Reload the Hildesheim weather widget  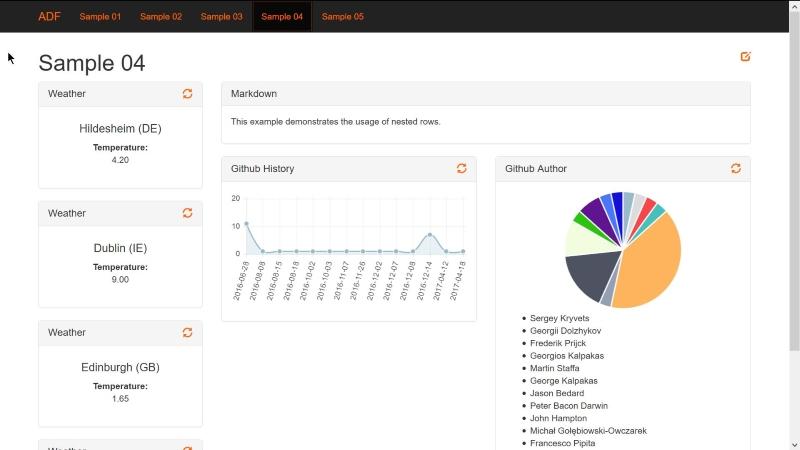click(x=187, y=94)
